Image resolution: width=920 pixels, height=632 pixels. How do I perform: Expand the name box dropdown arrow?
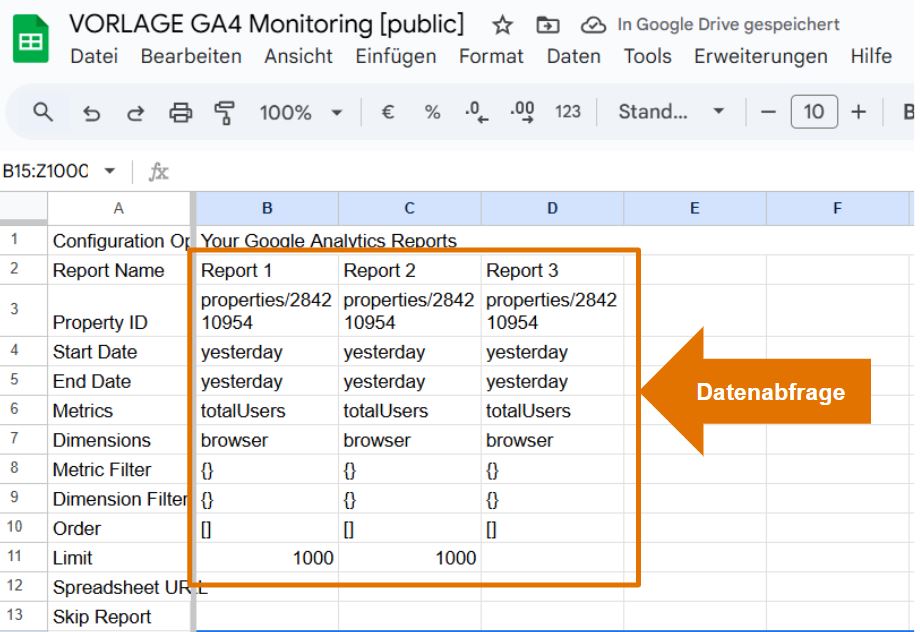click(x=109, y=170)
